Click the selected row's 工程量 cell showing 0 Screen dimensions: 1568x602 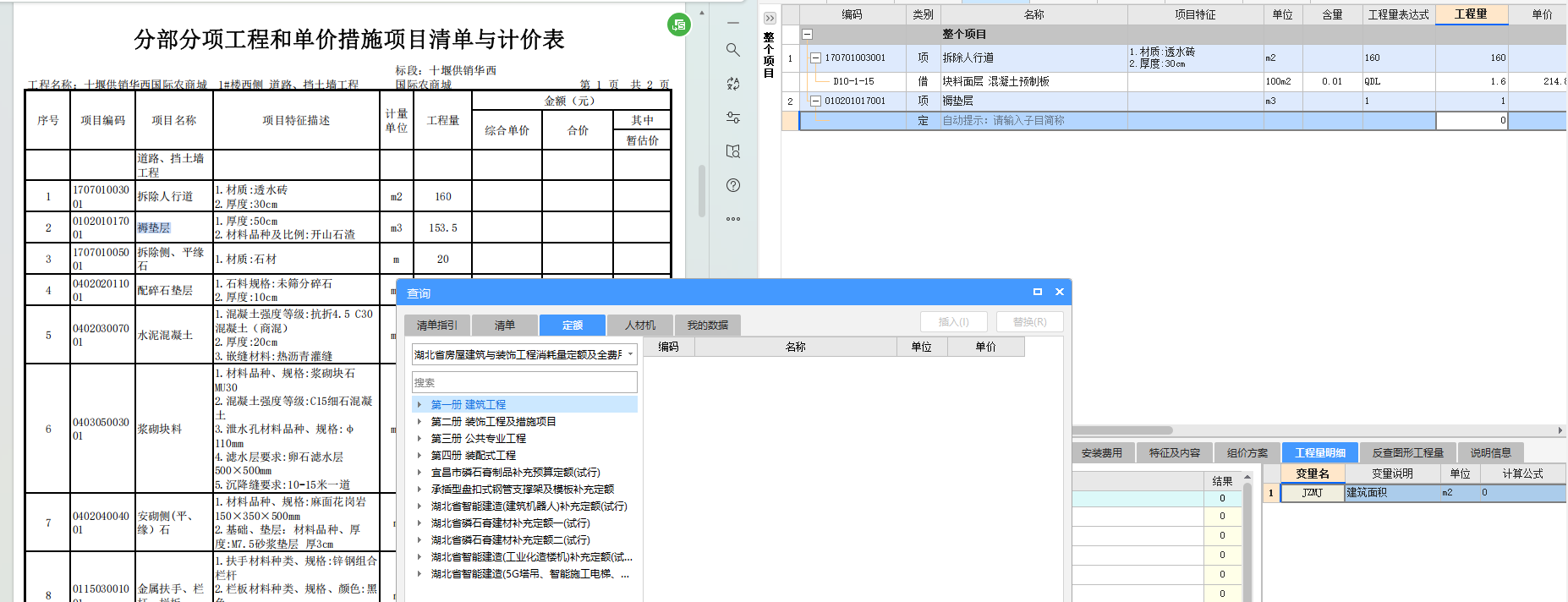click(x=1472, y=121)
